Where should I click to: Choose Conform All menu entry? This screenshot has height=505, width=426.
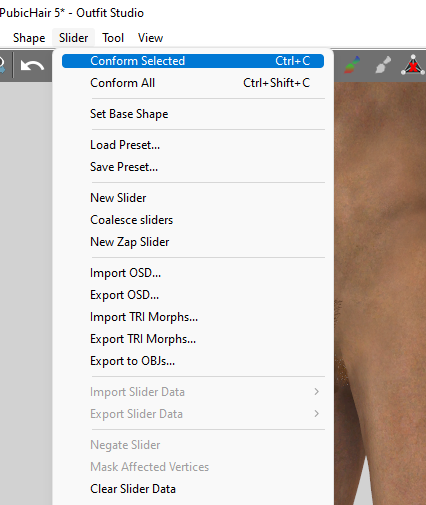click(x=193, y=83)
